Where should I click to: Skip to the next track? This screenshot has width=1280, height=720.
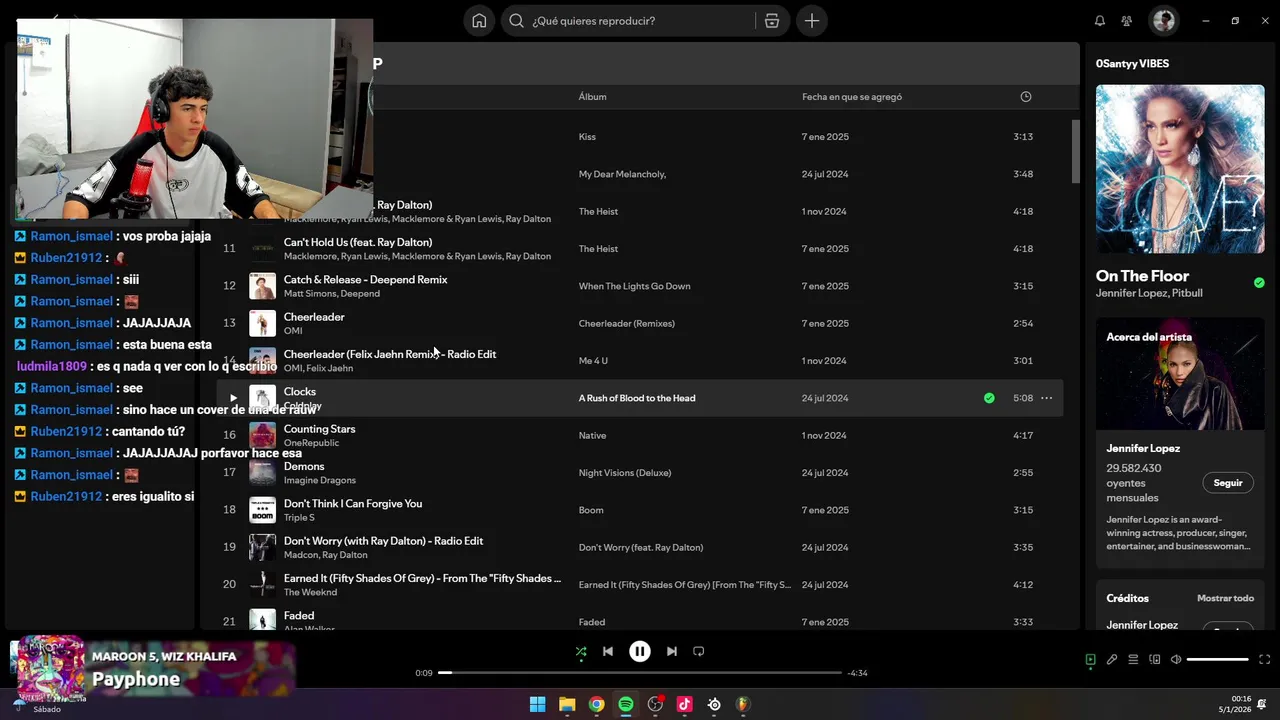pyautogui.click(x=672, y=651)
